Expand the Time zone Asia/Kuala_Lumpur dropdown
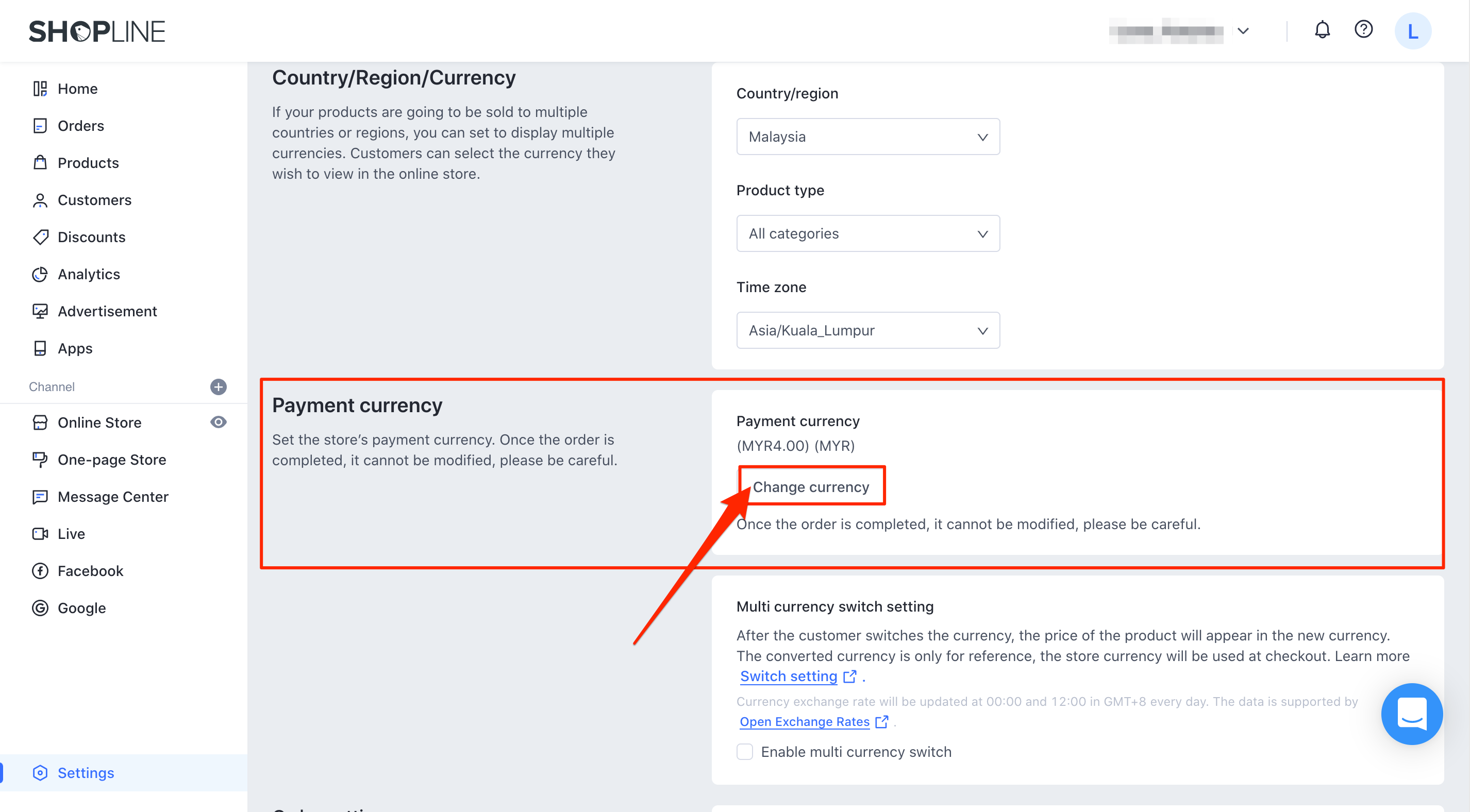This screenshot has height=812, width=1470. coord(867,330)
